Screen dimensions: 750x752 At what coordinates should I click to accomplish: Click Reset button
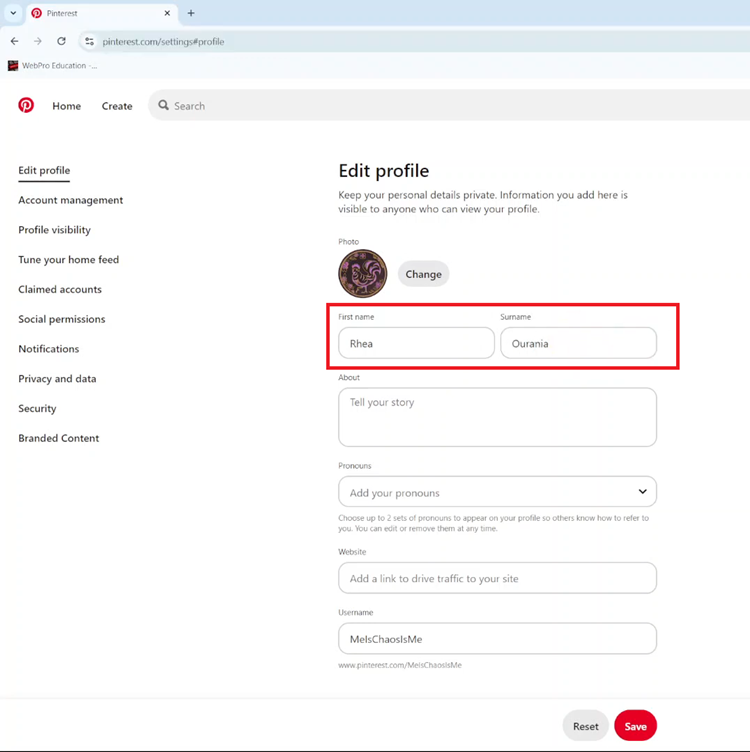tap(586, 726)
